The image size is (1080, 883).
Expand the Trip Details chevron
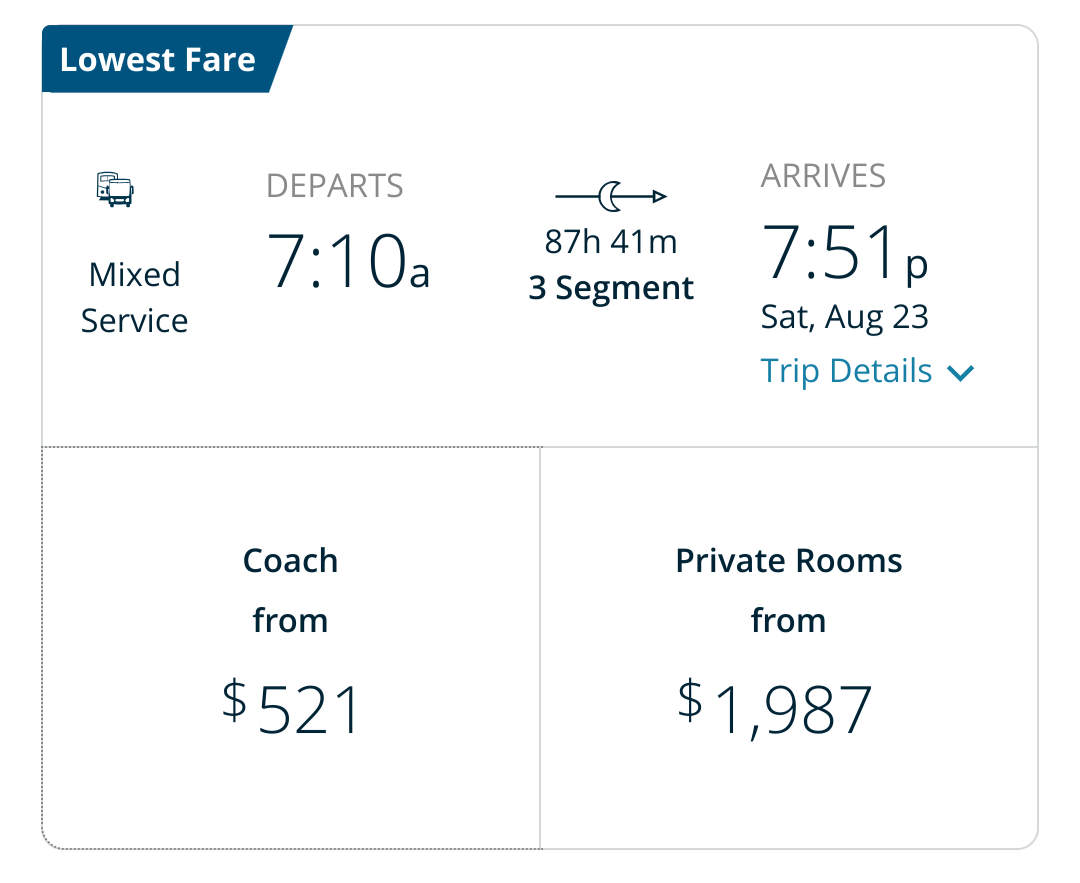click(x=960, y=373)
